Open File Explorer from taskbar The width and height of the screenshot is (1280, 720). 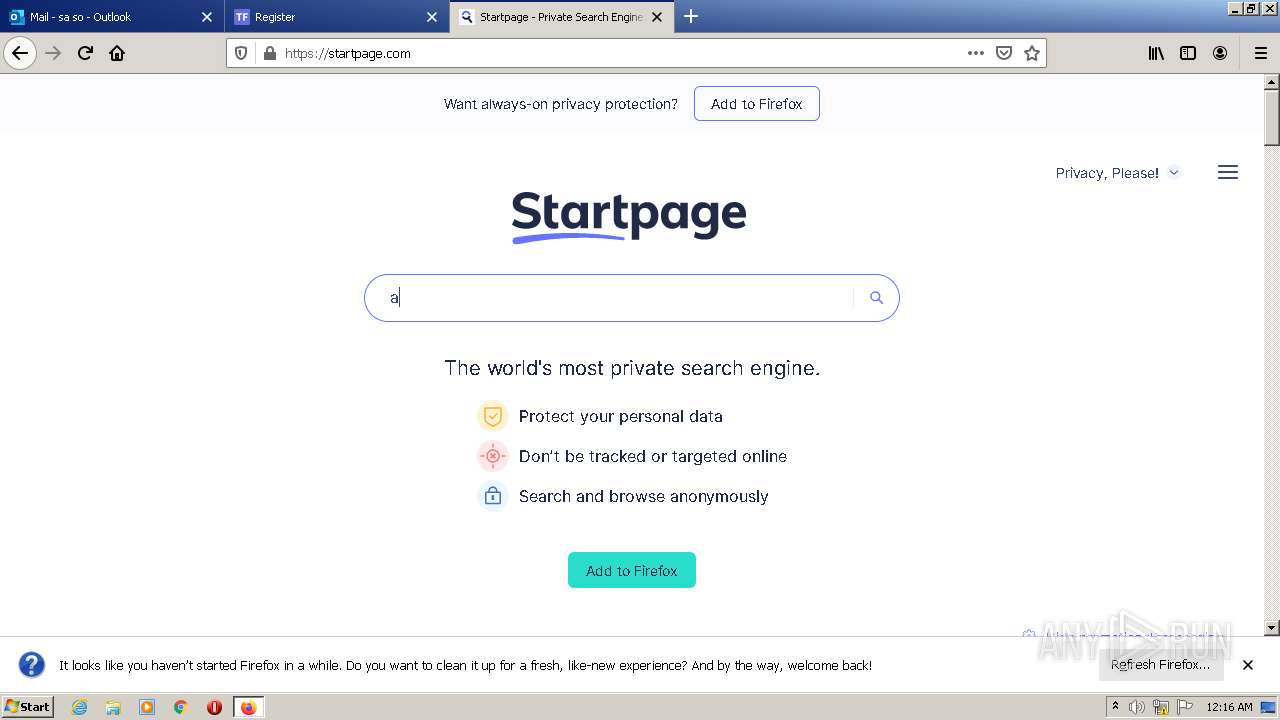coord(113,707)
